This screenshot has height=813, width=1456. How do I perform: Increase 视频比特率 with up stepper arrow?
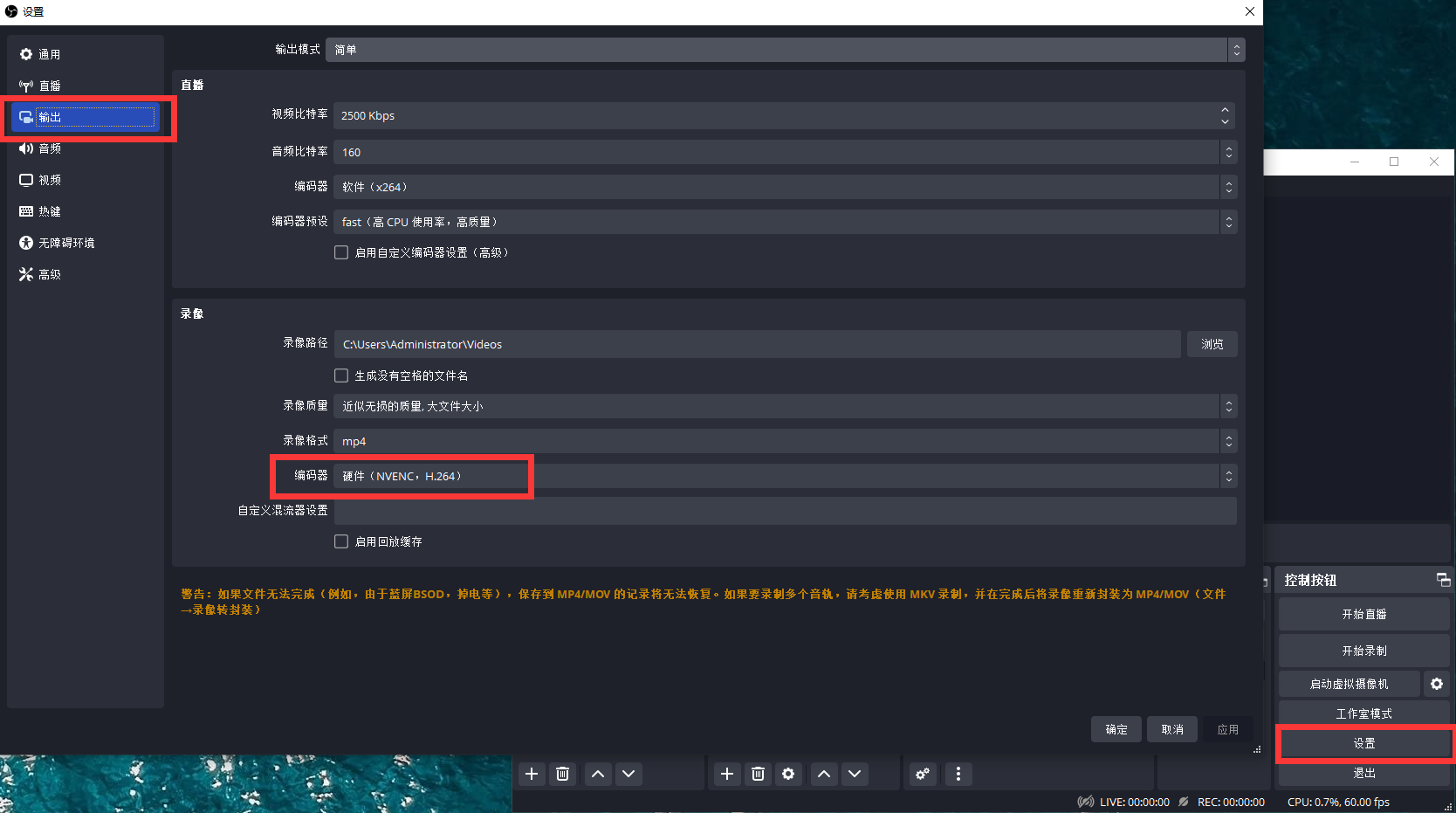click(x=1225, y=110)
